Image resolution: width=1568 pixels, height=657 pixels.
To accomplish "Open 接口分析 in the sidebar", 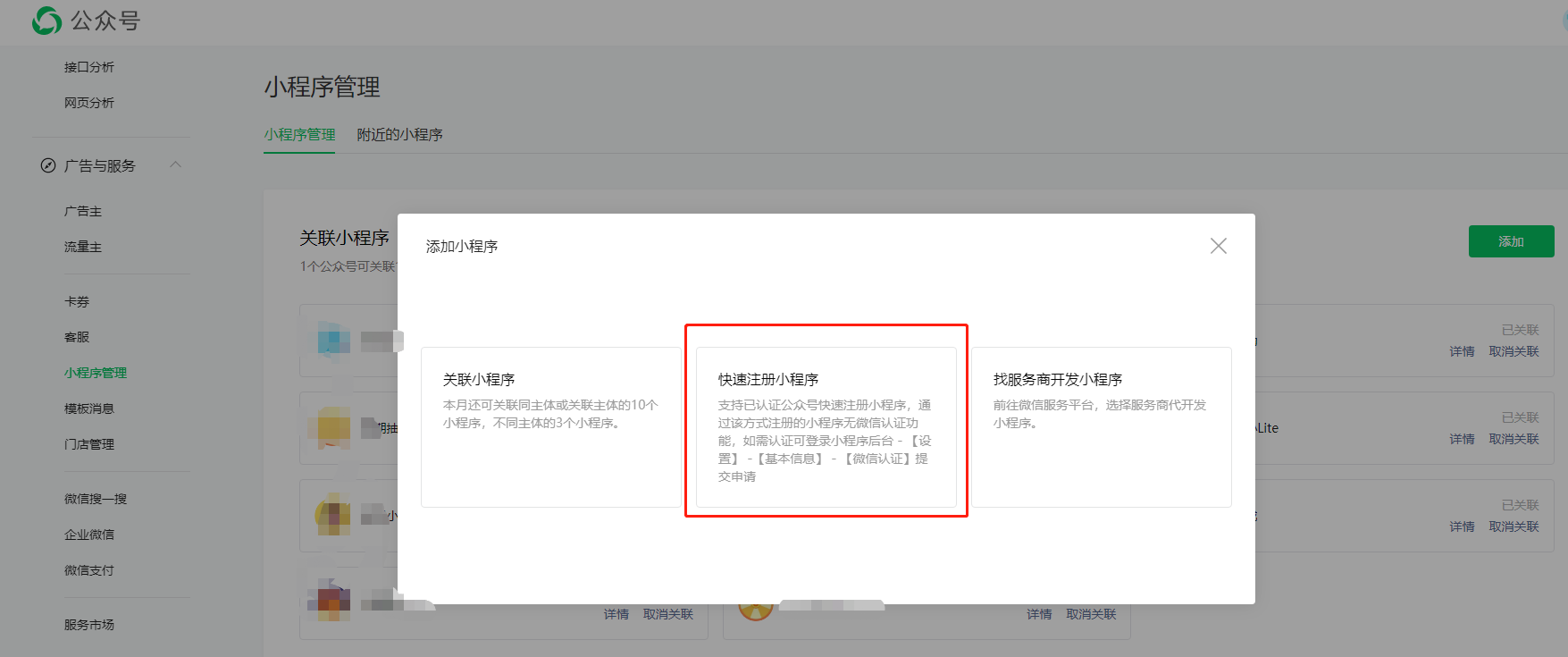I will click(89, 67).
